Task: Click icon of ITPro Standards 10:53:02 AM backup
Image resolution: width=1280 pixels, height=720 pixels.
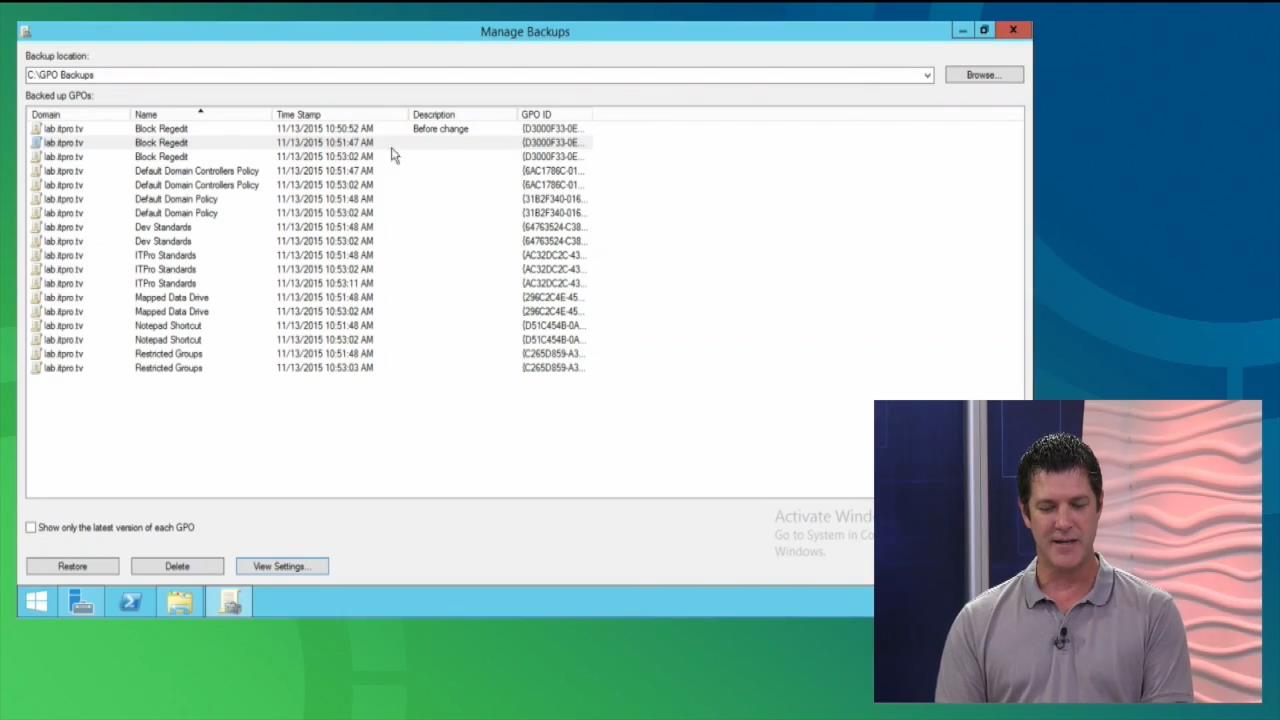Action: [x=36, y=269]
